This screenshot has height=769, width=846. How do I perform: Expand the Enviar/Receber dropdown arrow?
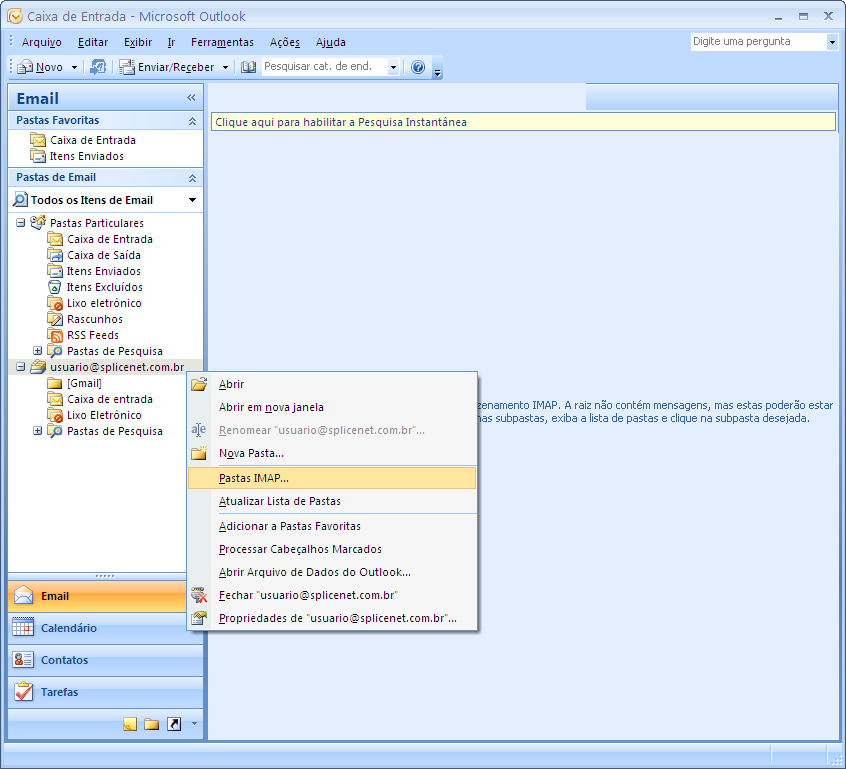(x=226, y=67)
